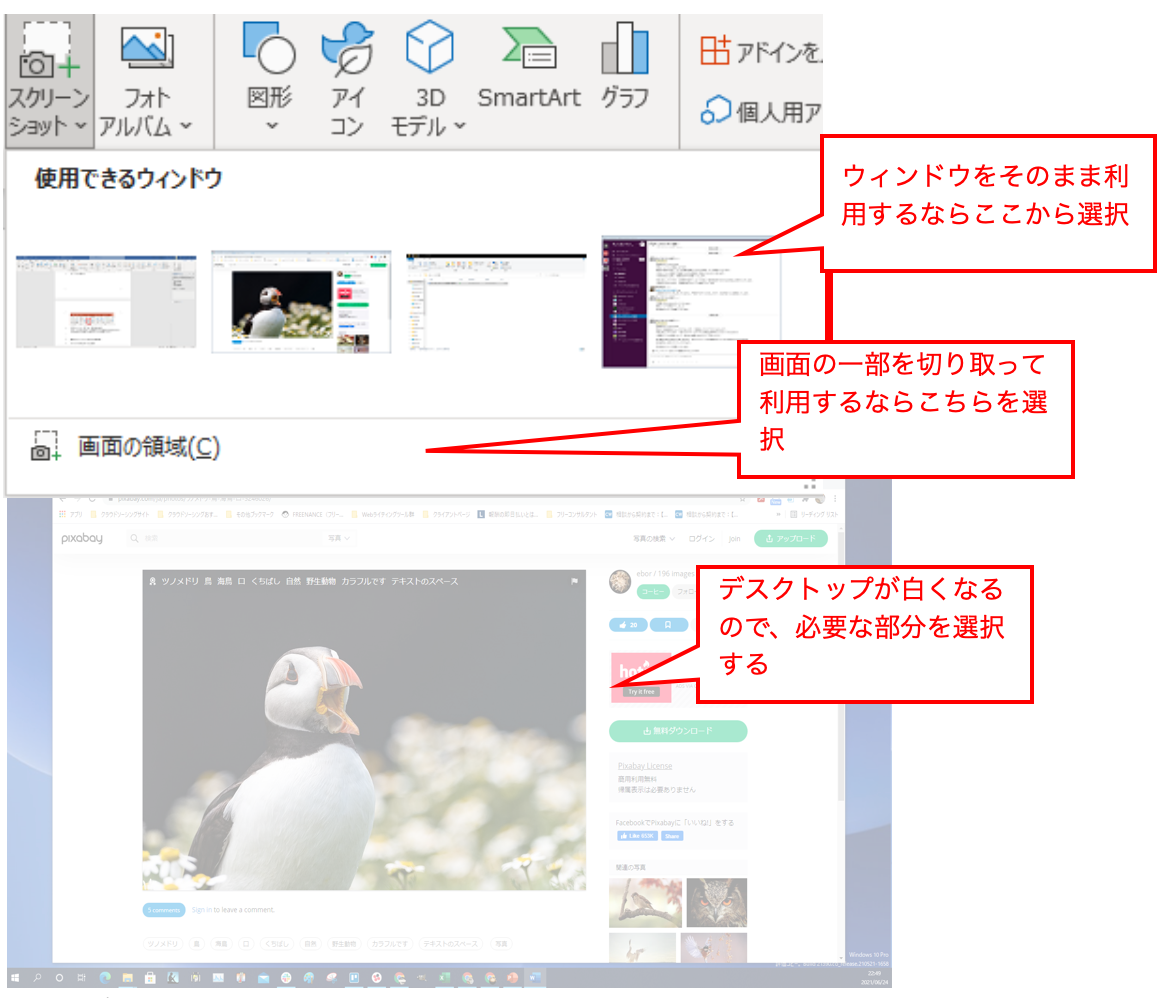Viewport: 1166px width, 998px height.
Task: Expand the フォトアルバム dropdown arrow
Action: [x=186, y=126]
